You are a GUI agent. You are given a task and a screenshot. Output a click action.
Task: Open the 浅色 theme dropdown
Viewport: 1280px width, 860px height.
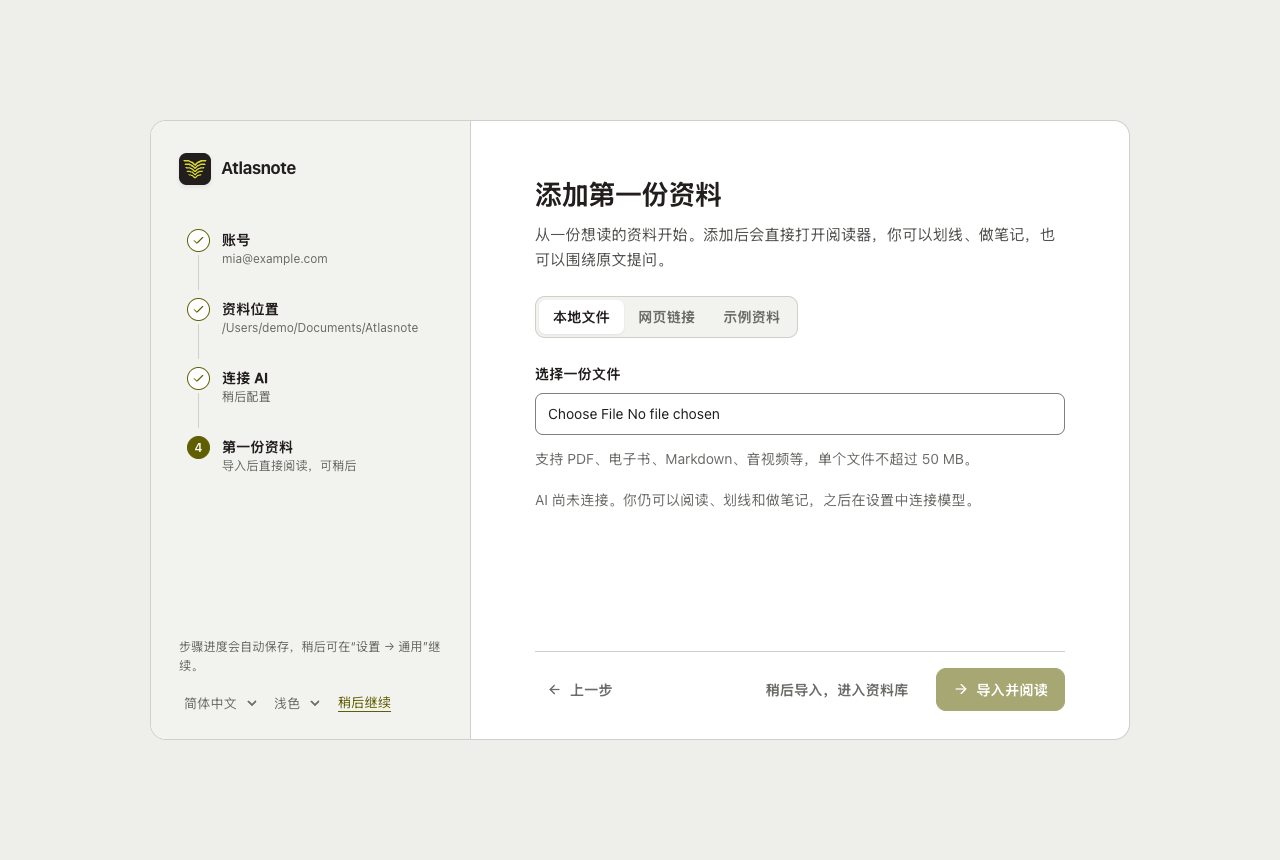(x=297, y=703)
